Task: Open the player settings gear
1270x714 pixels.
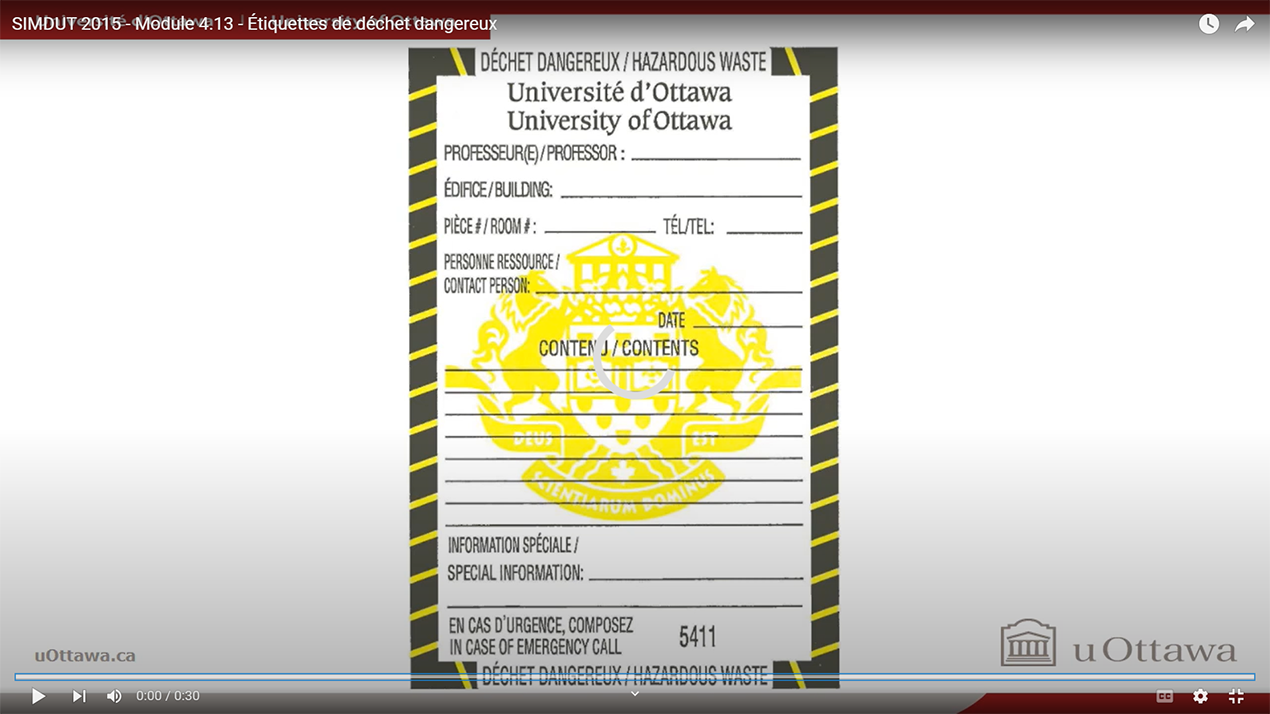Action: click(x=1200, y=696)
